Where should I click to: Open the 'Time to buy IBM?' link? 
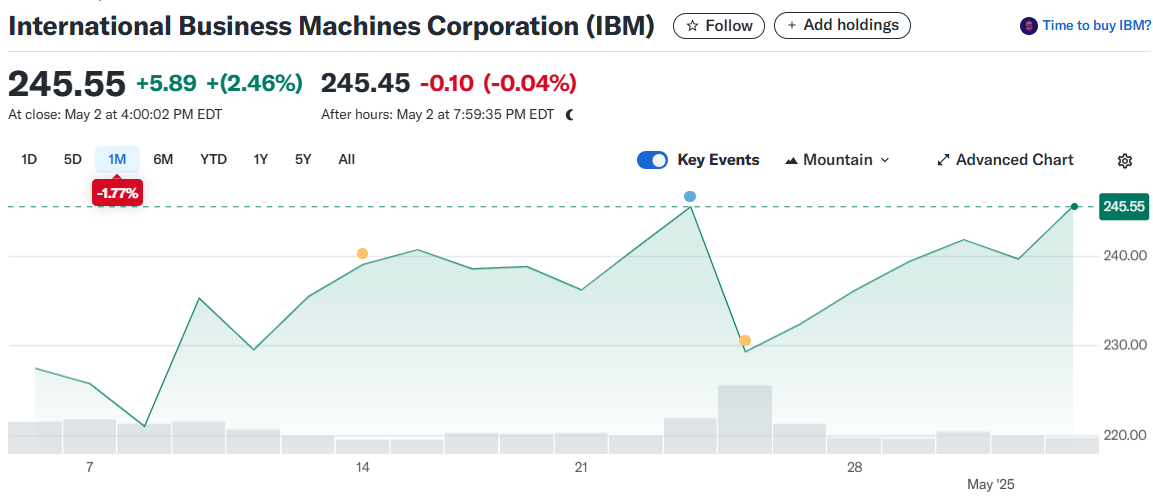1096,26
